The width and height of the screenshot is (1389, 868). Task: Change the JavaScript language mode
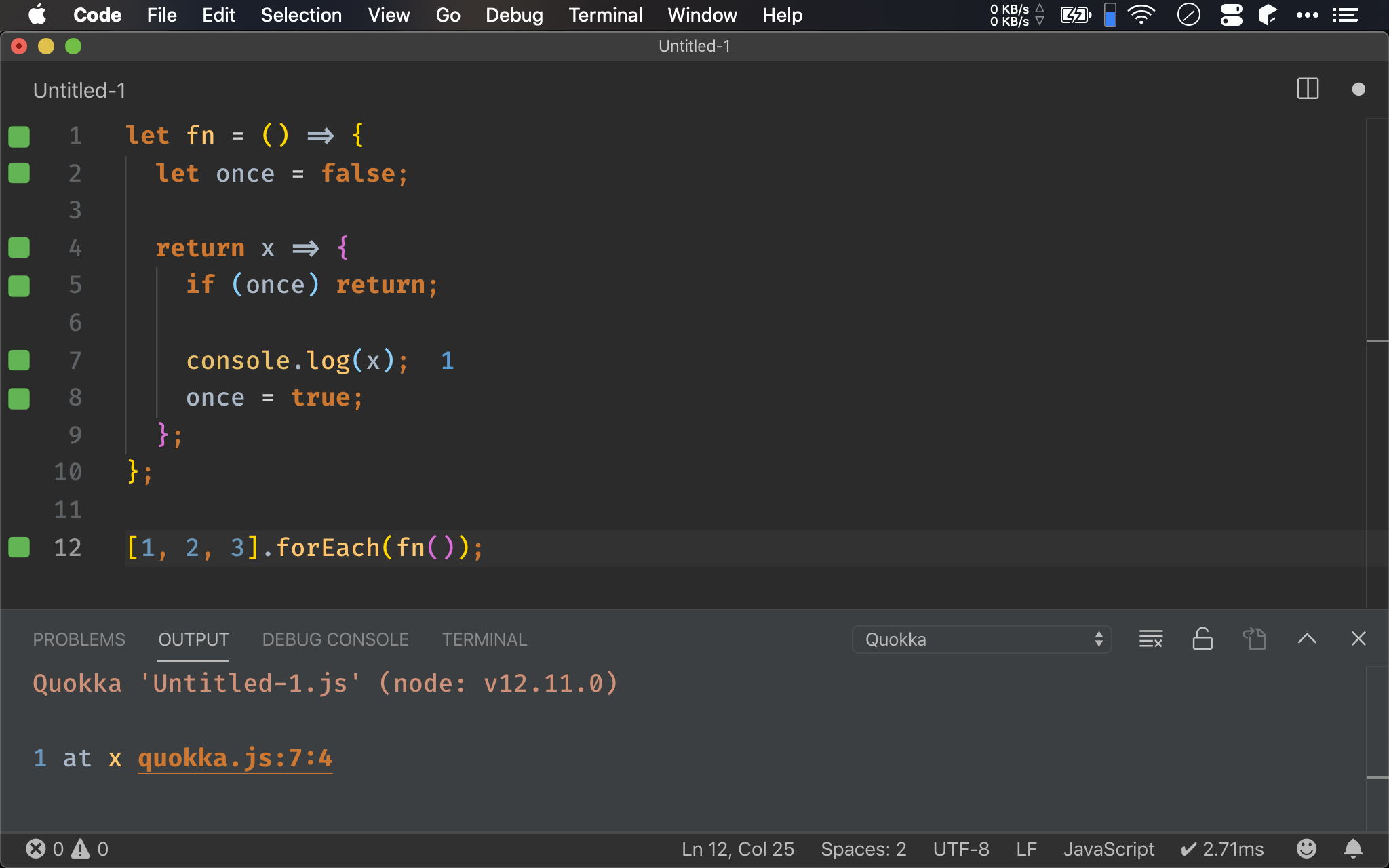[1108, 849]
